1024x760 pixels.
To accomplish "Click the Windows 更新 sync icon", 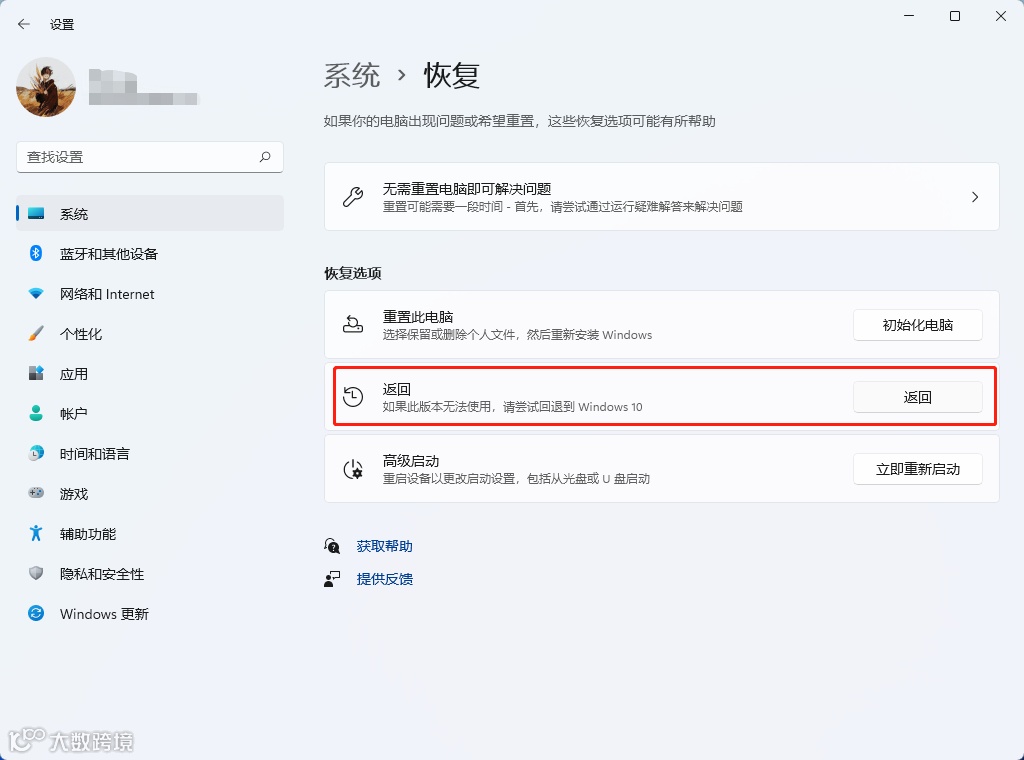I will pyautogui.click(x=36, y=613).
